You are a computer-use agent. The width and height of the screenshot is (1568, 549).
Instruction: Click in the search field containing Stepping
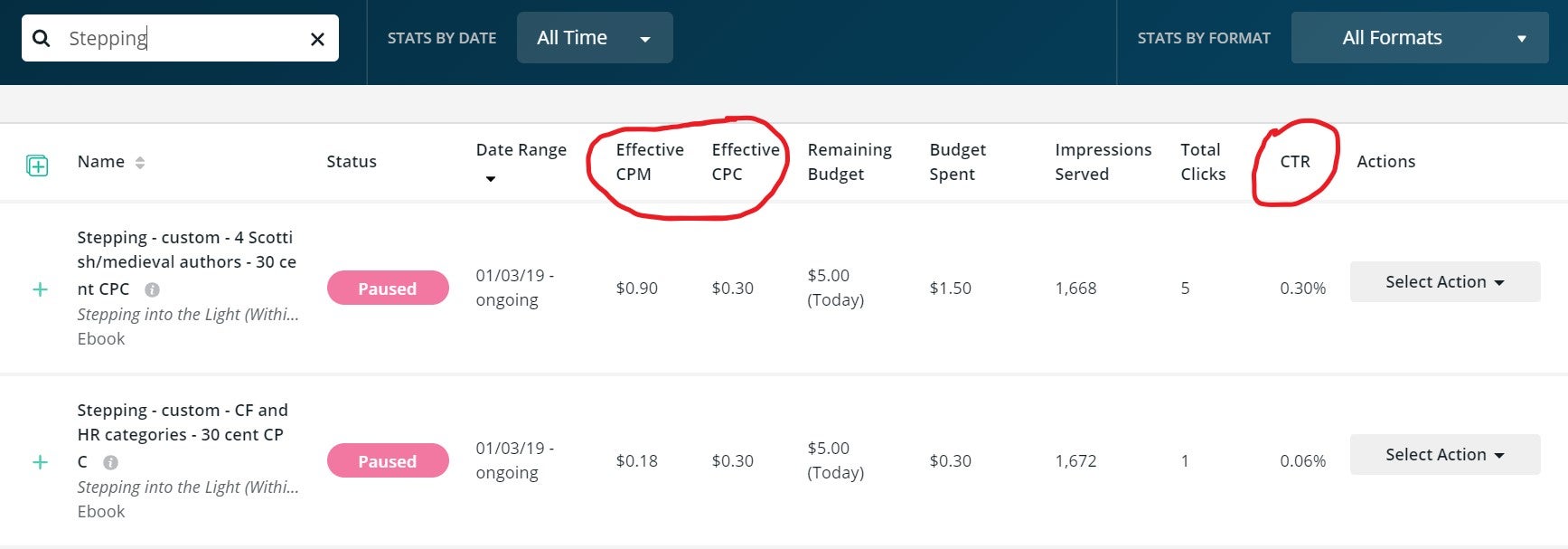click(181, 38)
